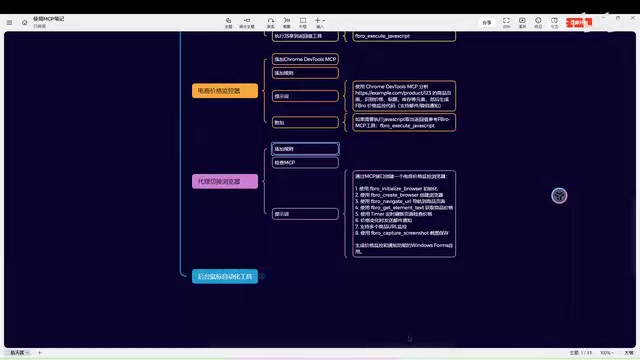
Task: Click the red upgrade button
Action: coord(578,22)
